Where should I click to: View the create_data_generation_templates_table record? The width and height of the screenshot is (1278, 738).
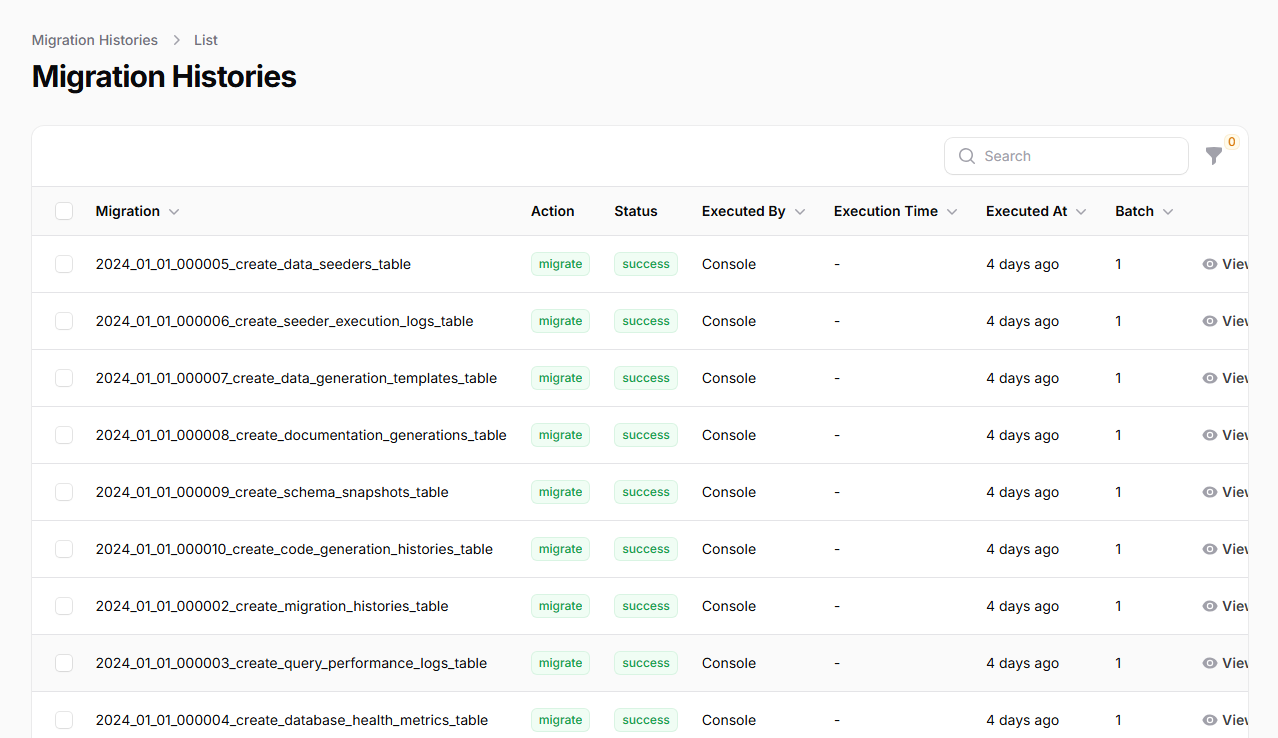[x=1225, y=378]
